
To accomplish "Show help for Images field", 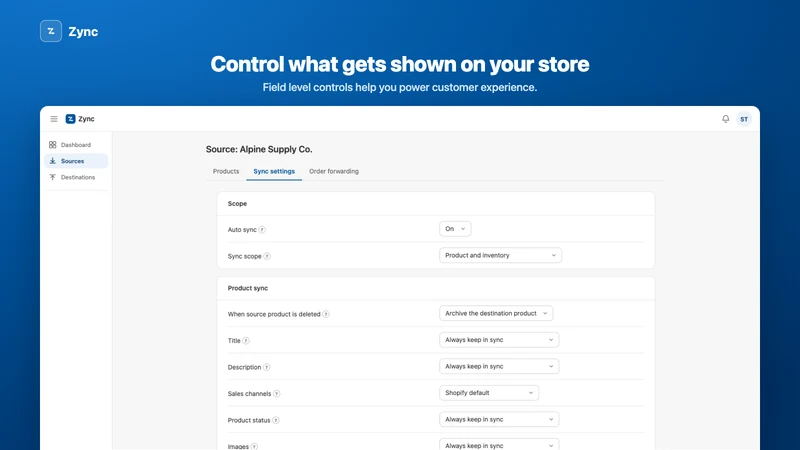I will (x=254, y=446).
